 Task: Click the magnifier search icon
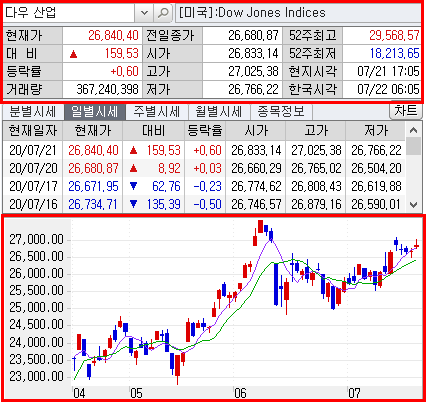(163, 13)
